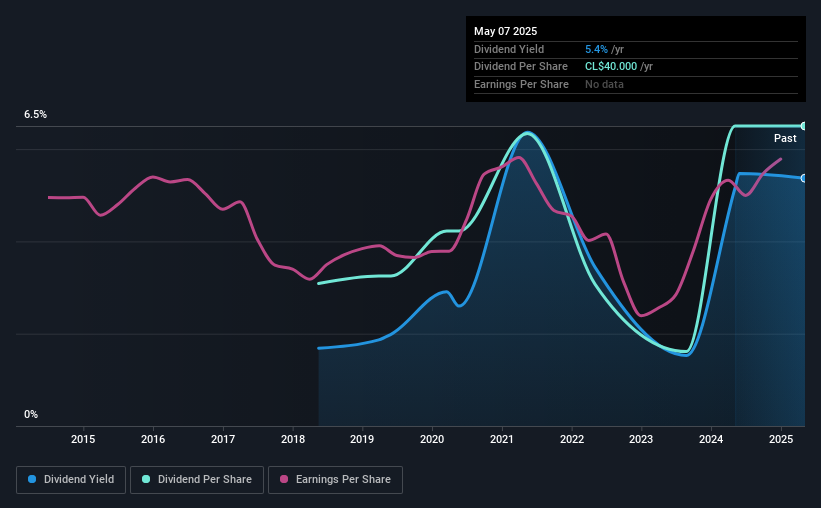Click the Dividend Yield endpoint marker

point(804,179)
